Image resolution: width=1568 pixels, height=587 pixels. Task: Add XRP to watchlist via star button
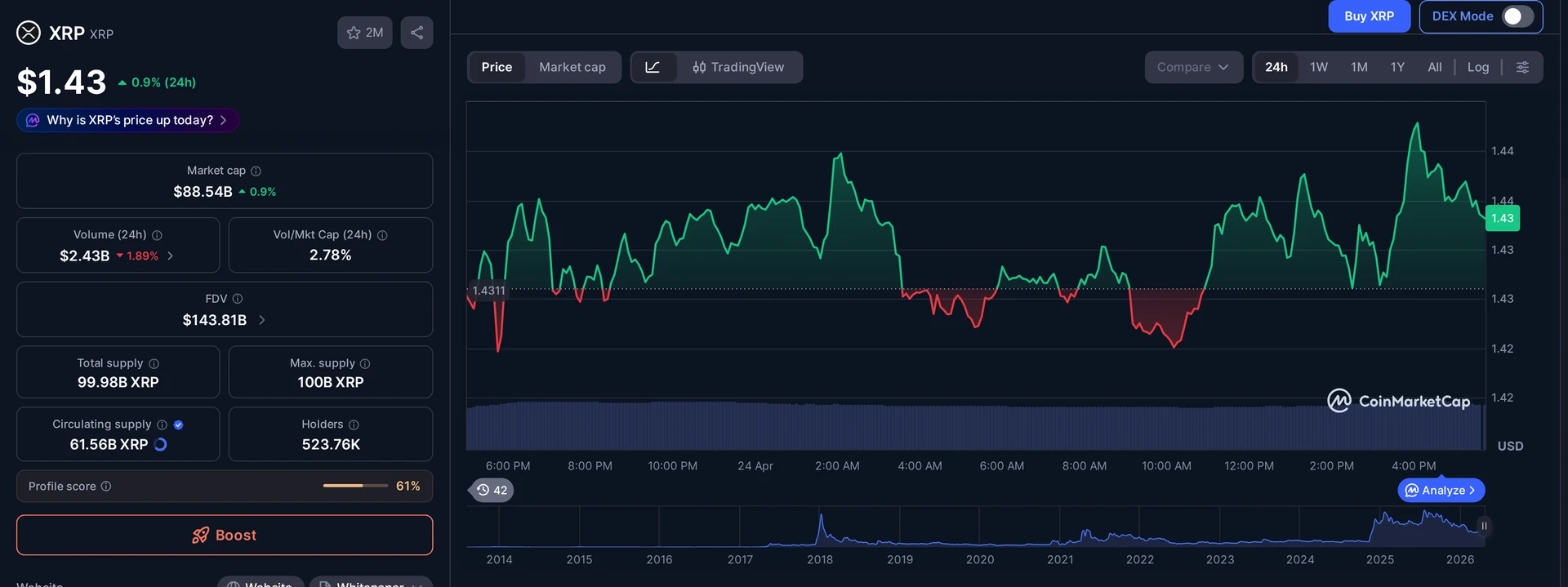(365, 33)
